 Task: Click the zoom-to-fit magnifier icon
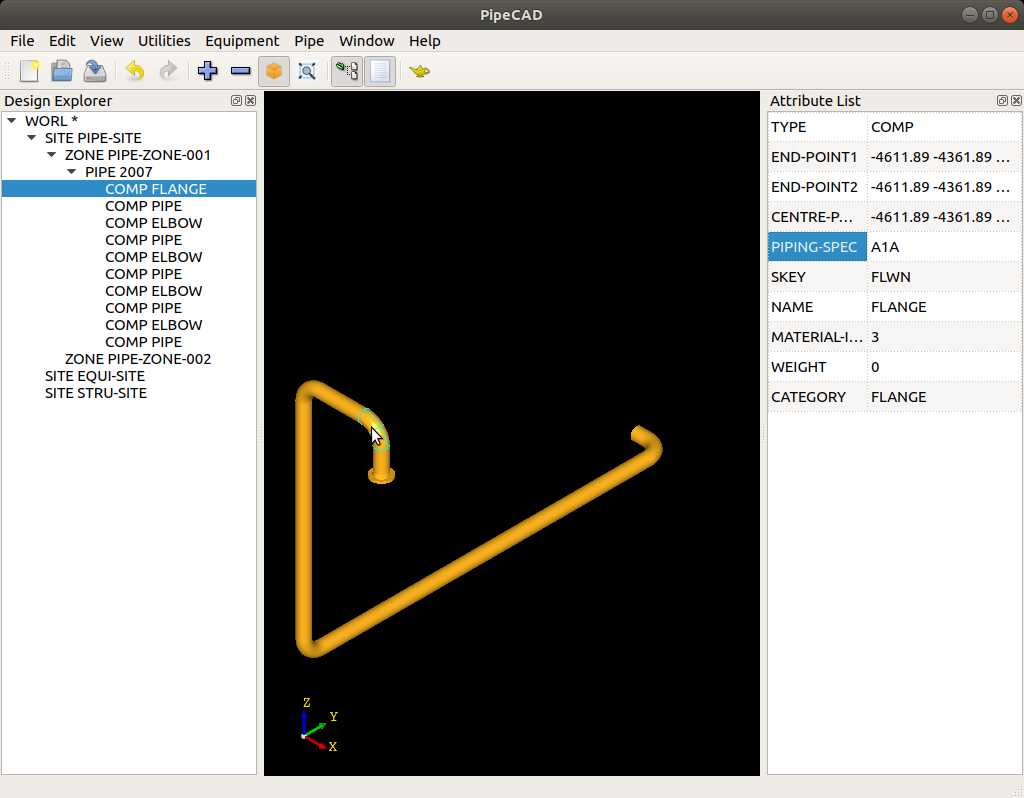[x=307, y=71]
